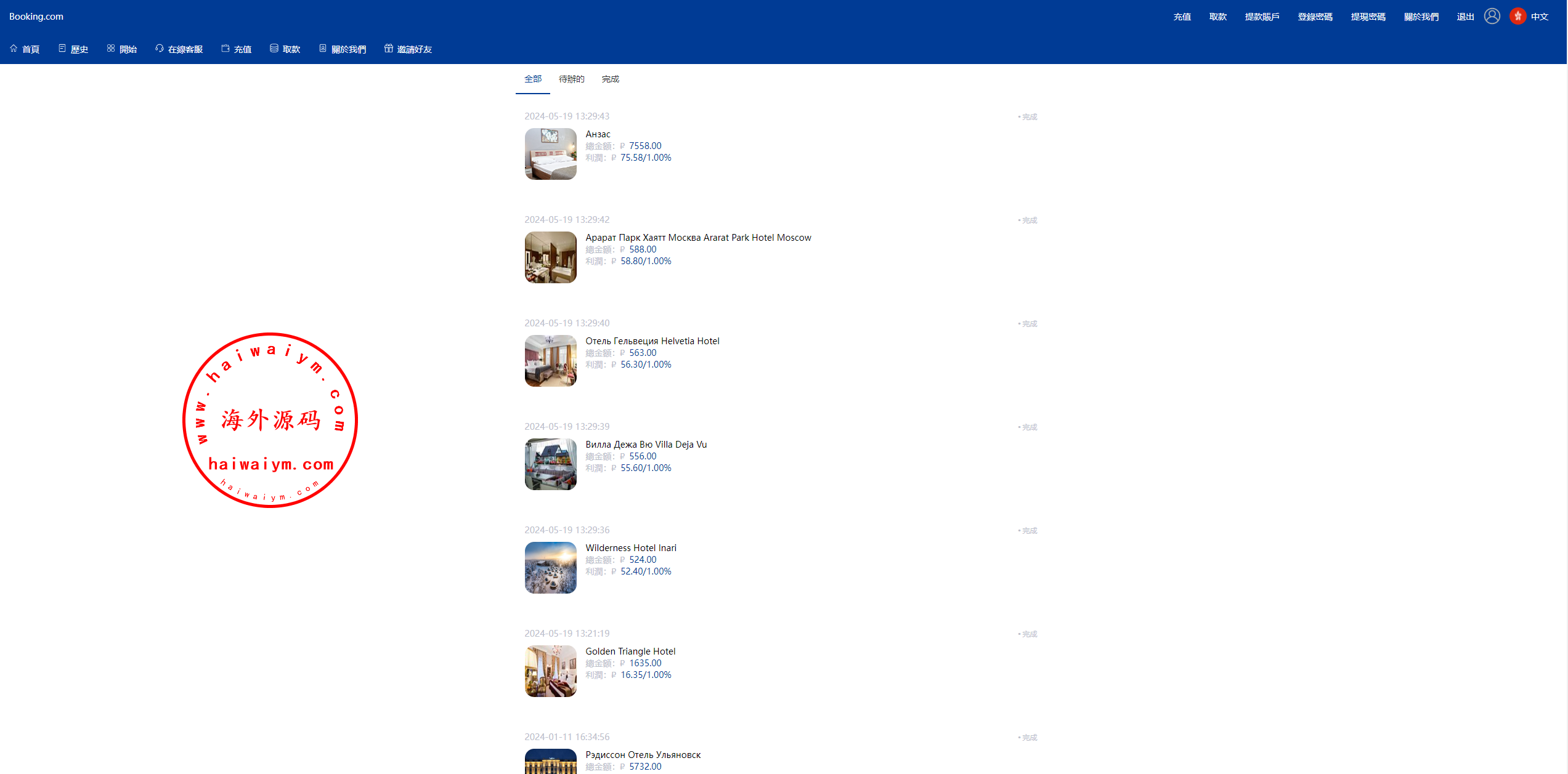Click 退出 to log out

1465,17
